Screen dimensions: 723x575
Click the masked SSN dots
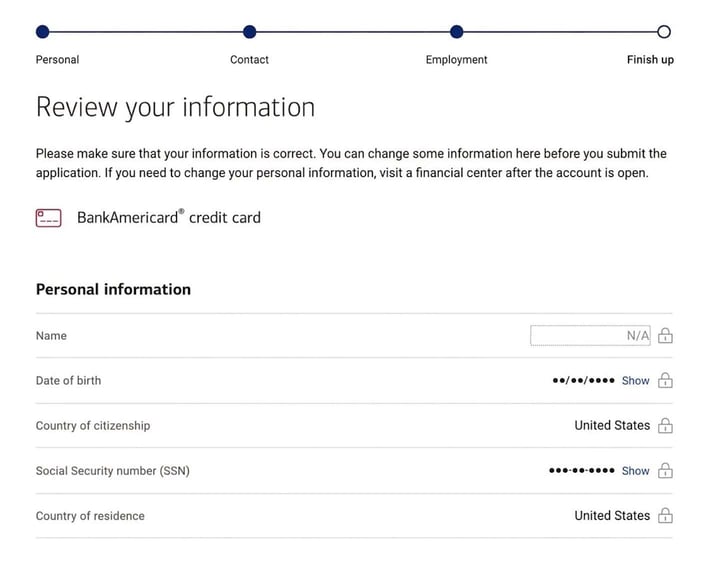coord(582,470)
